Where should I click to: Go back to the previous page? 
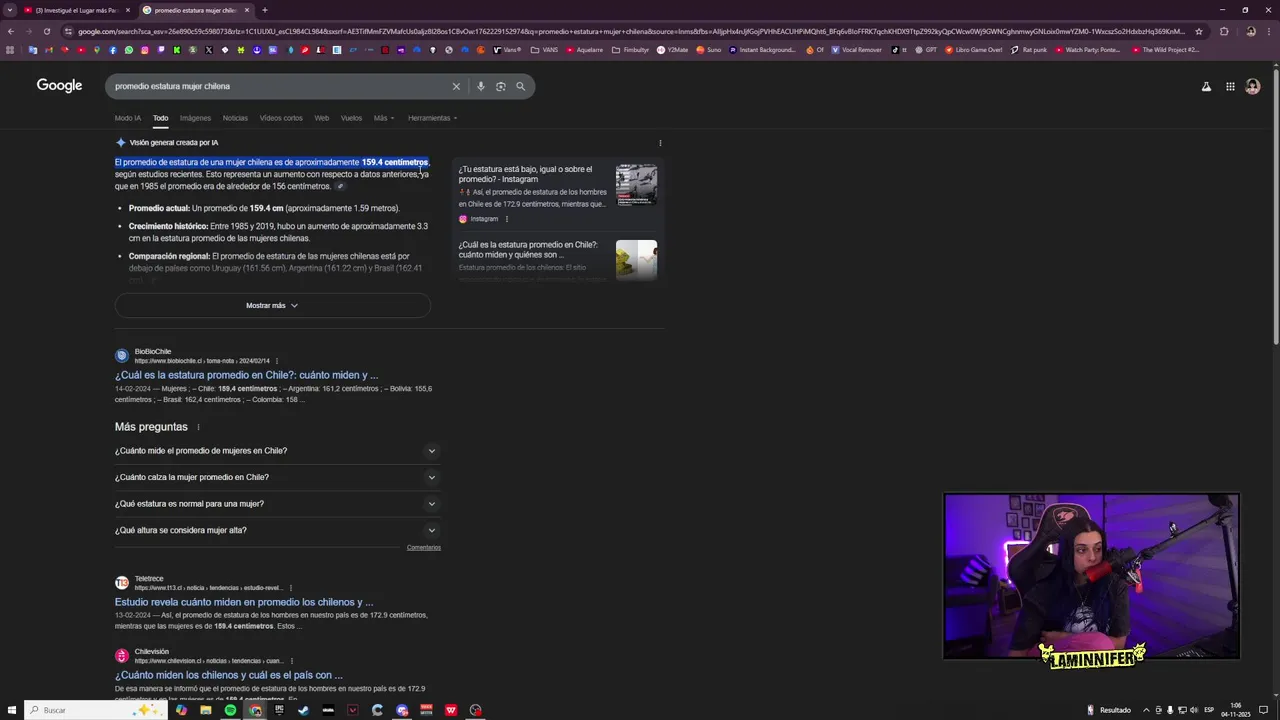pos(9,31)
